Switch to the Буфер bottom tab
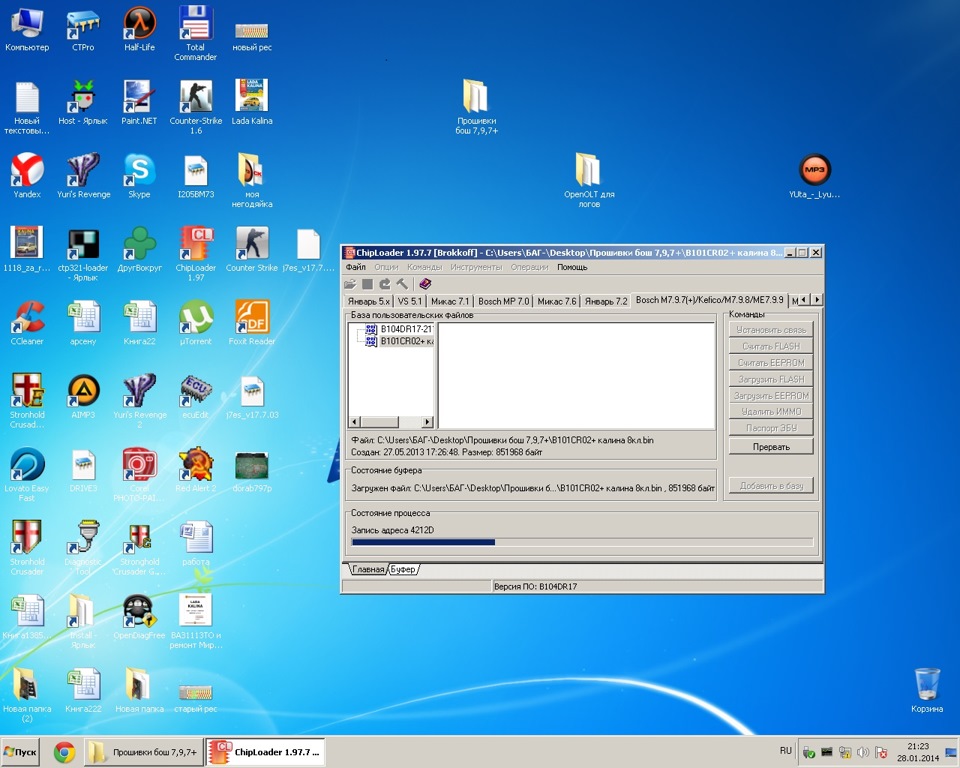The width and height of the screenshot is (960, 768). pyautogui.click(x=403, y=570)
